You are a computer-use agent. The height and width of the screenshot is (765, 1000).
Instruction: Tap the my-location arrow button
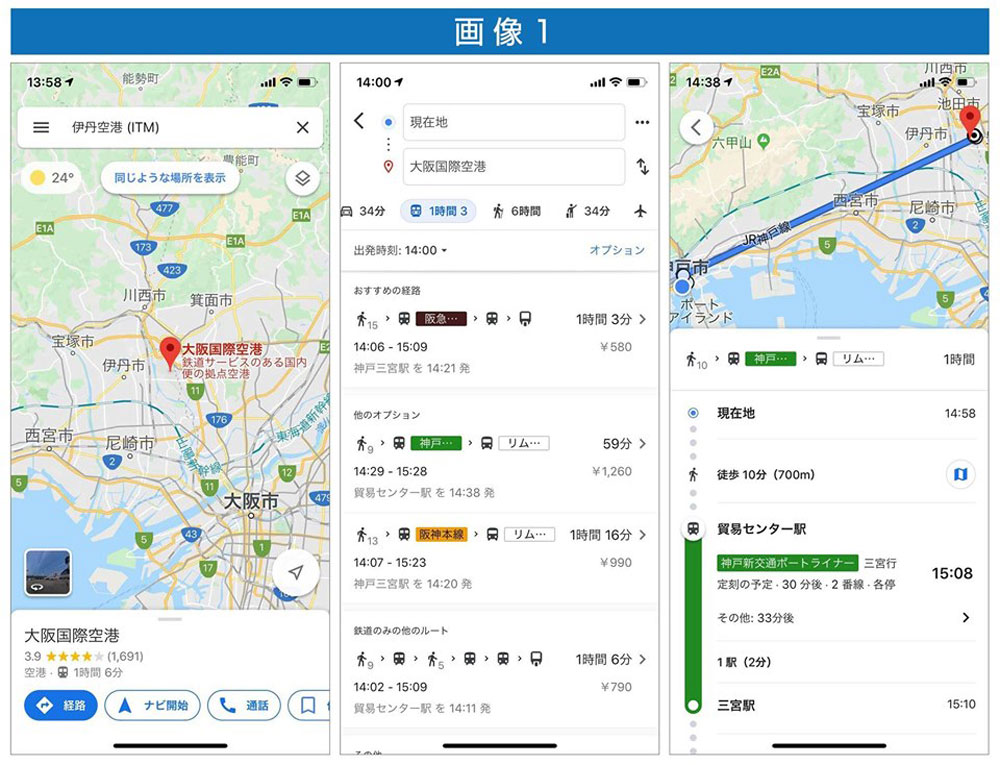[295, 572]
